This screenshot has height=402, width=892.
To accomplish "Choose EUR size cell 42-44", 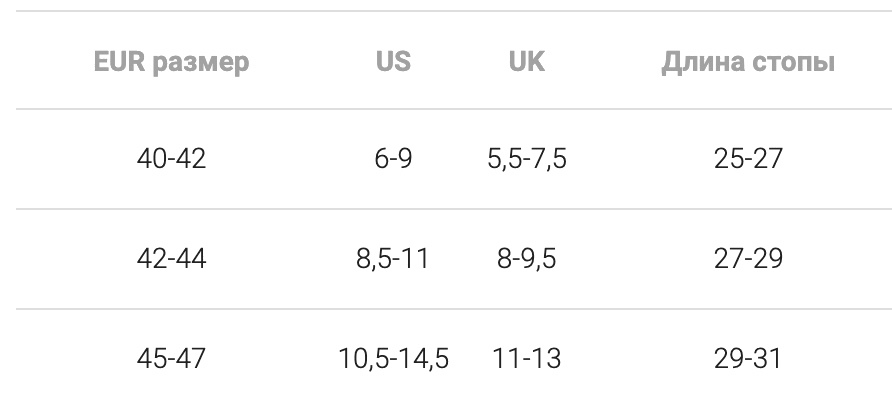I will pyautogui.click(x=171, y=259).
